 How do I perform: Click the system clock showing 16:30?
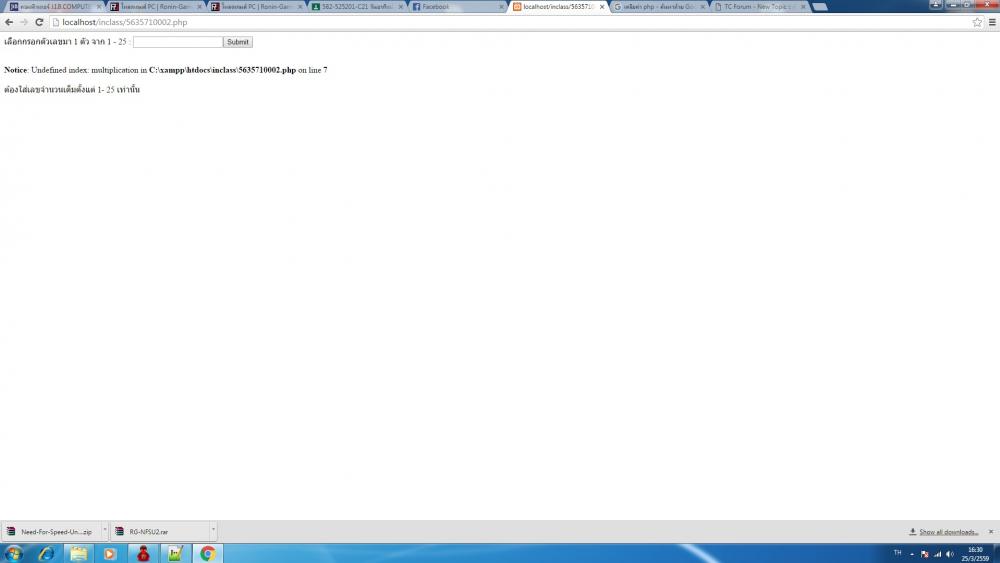[975, 554]
